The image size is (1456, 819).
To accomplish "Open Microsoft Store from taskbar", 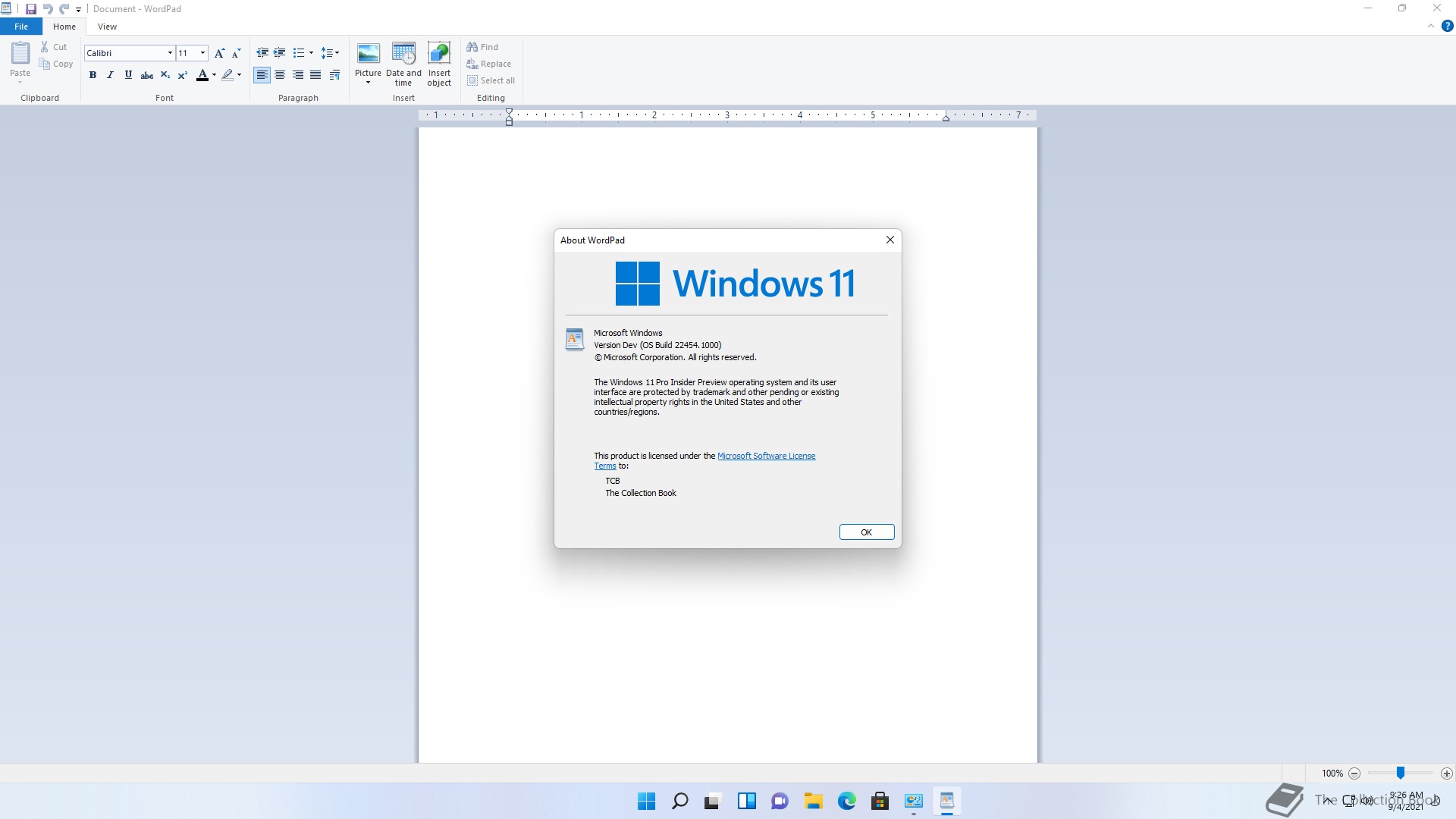I will coord(880,801).
